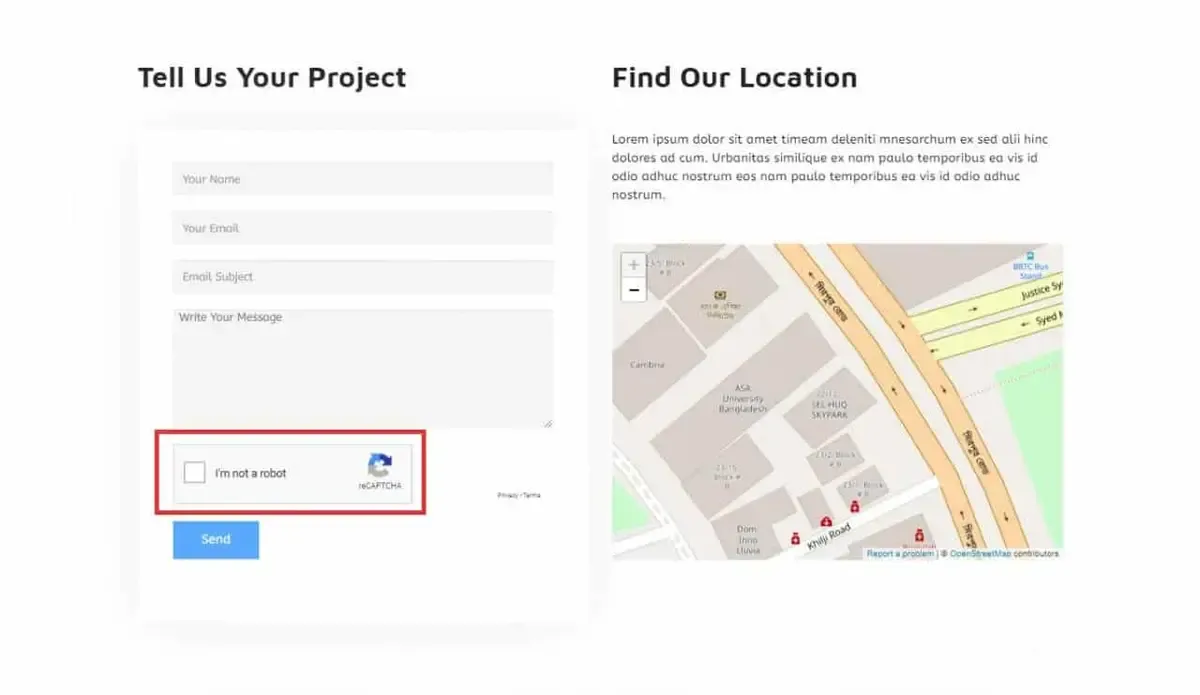This screenshot has width=1200, height=695.
Task: Click the Cambria label on the map
Action: [x=647, y=365]
